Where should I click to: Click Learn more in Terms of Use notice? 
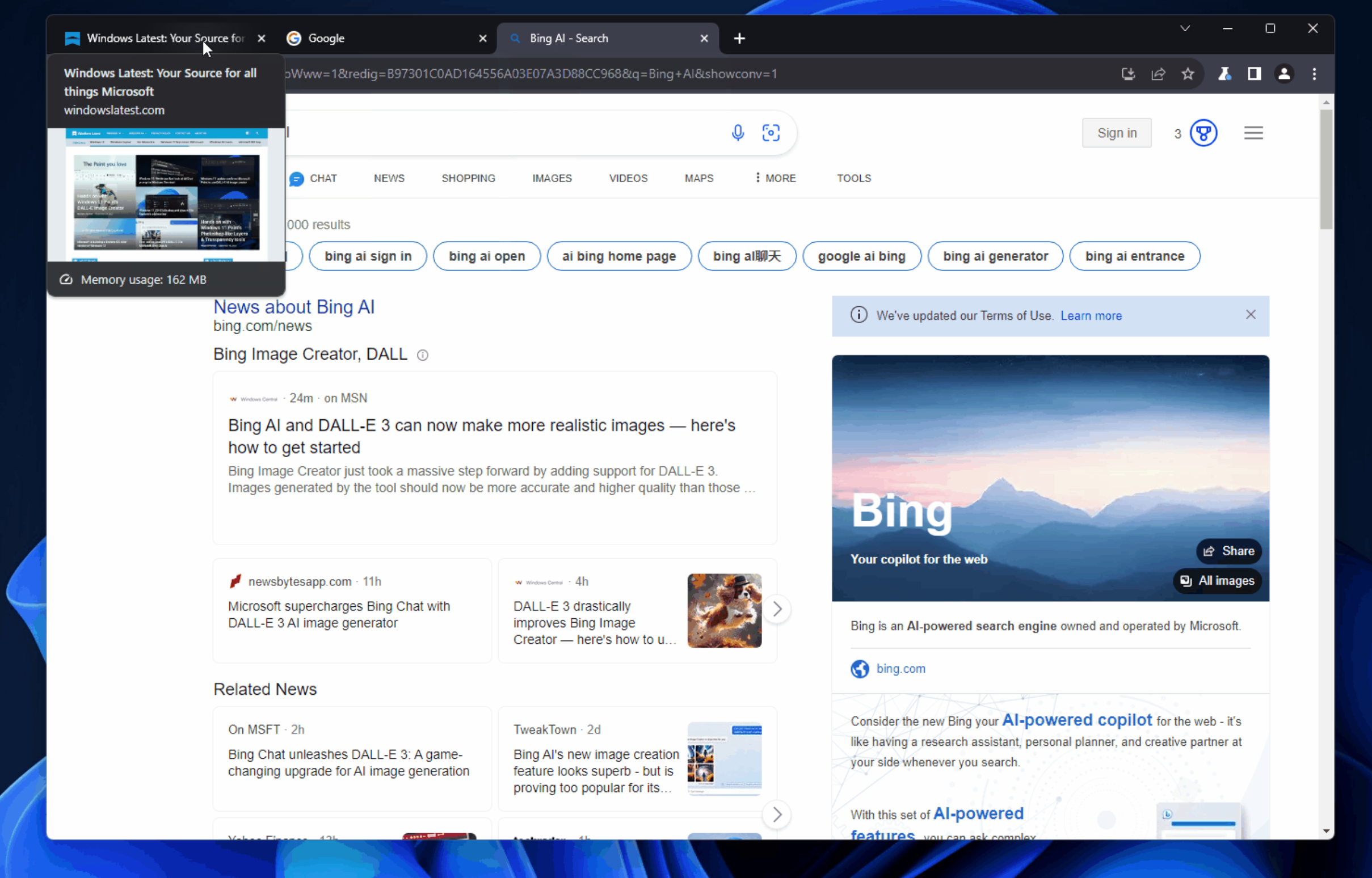(1091, 316)
